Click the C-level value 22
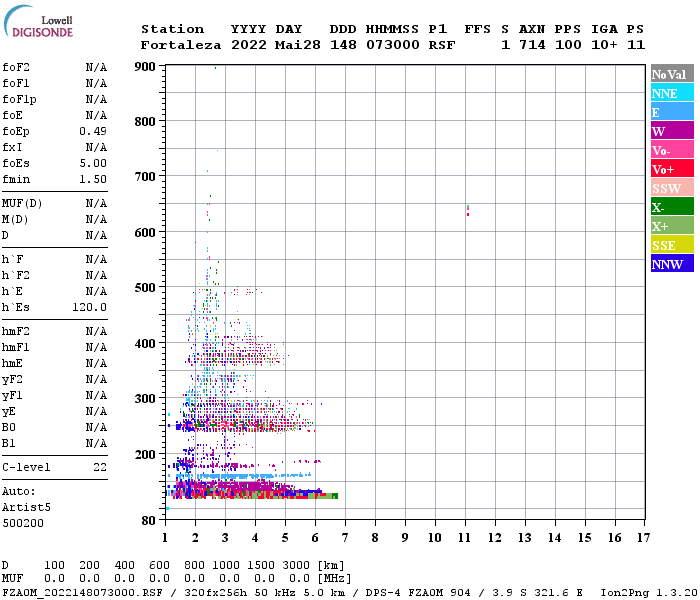The width and height of the screenshot is (700, 600). pos(100,467)
